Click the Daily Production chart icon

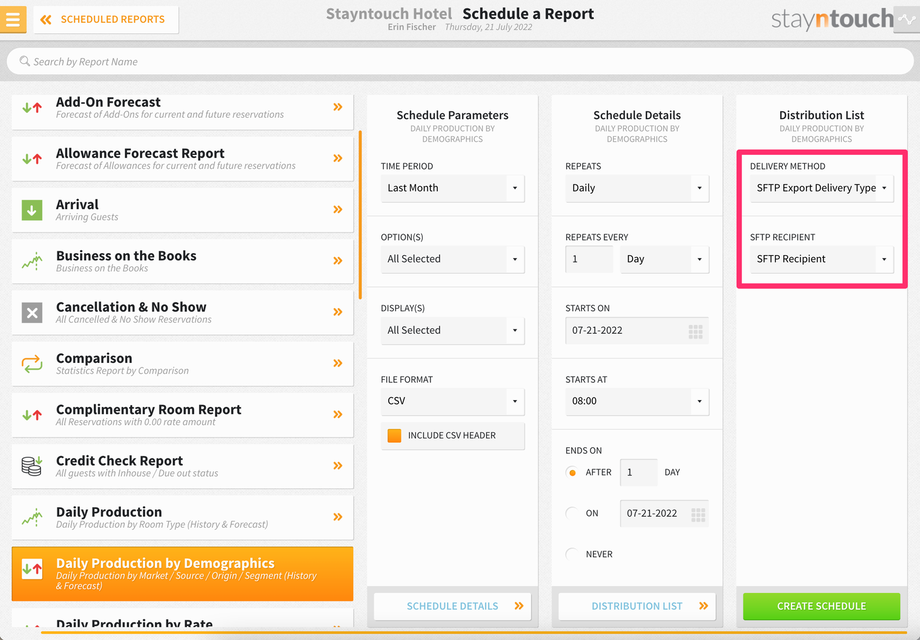pos(32,517)
